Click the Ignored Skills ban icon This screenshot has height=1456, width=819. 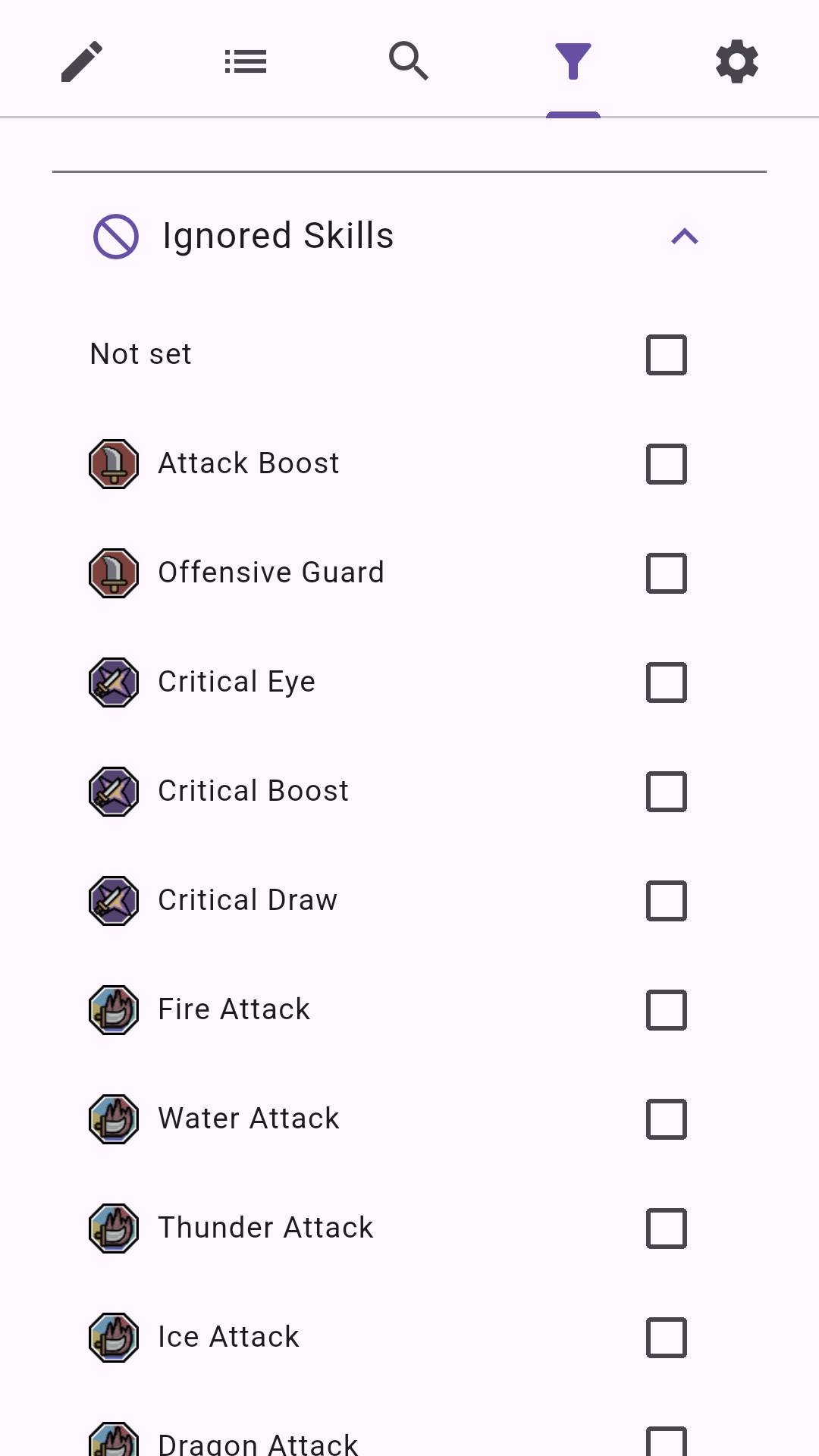coord(115,236)
